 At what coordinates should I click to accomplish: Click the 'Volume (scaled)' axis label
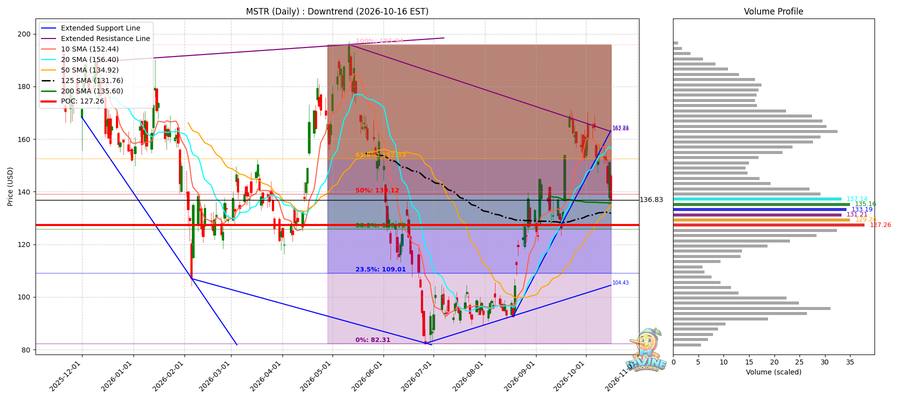(773, 372)
